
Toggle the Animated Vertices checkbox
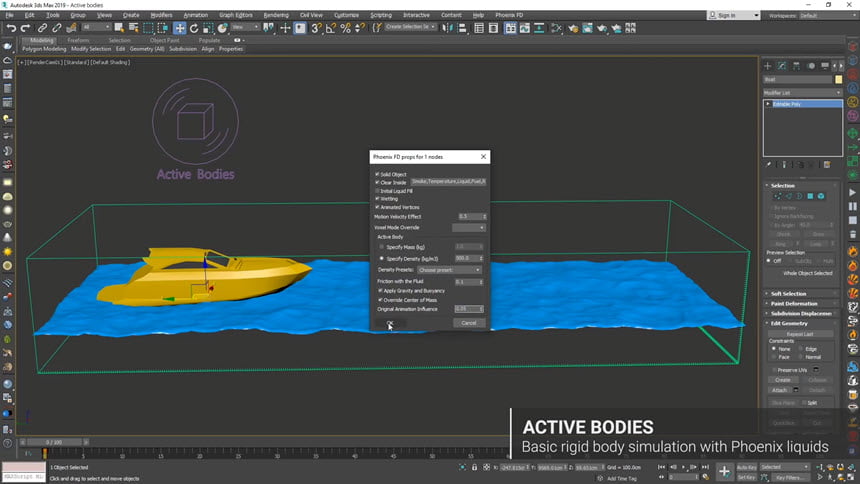[377, 207]
